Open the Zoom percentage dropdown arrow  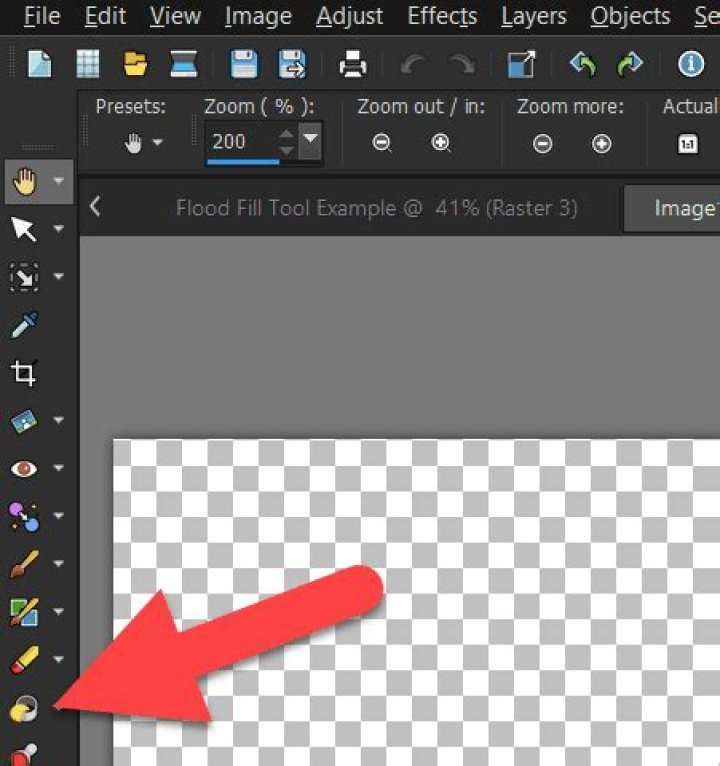pos(311,139)
